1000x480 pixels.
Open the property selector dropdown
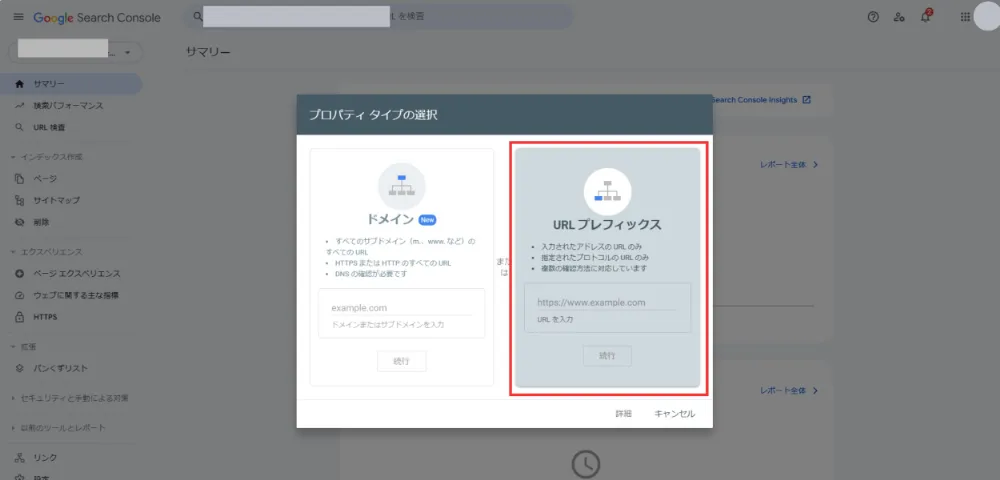(75, 52)
